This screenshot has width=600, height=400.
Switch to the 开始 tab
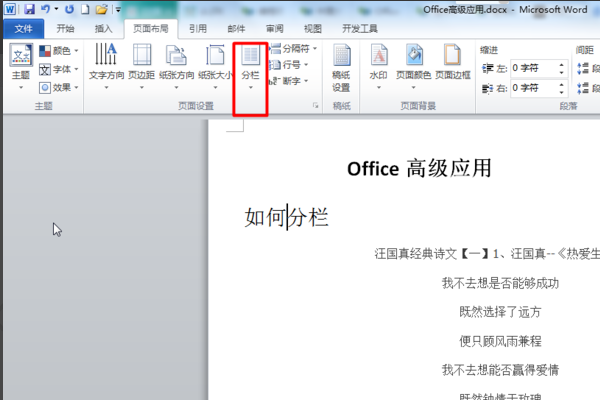coord(65,29)
